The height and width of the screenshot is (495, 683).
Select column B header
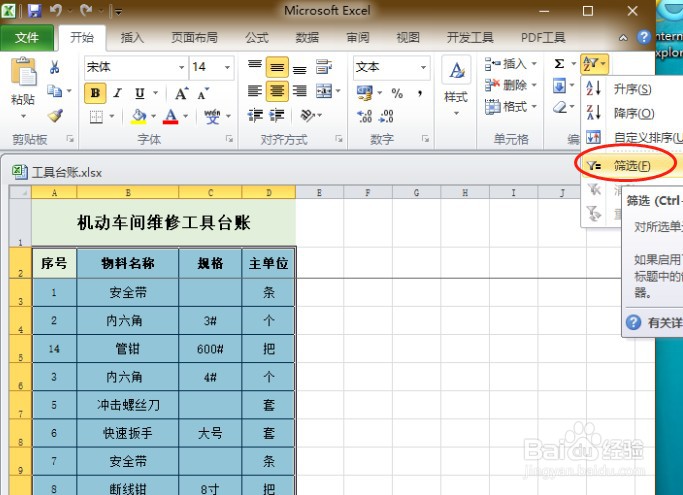(x=128, y=193)
